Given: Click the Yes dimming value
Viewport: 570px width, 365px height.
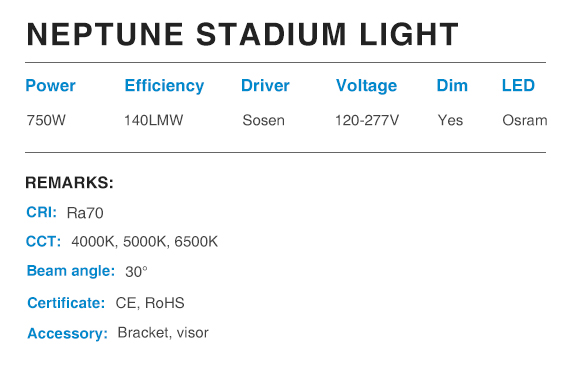Looking at the screenshot, I should point(450,120).
